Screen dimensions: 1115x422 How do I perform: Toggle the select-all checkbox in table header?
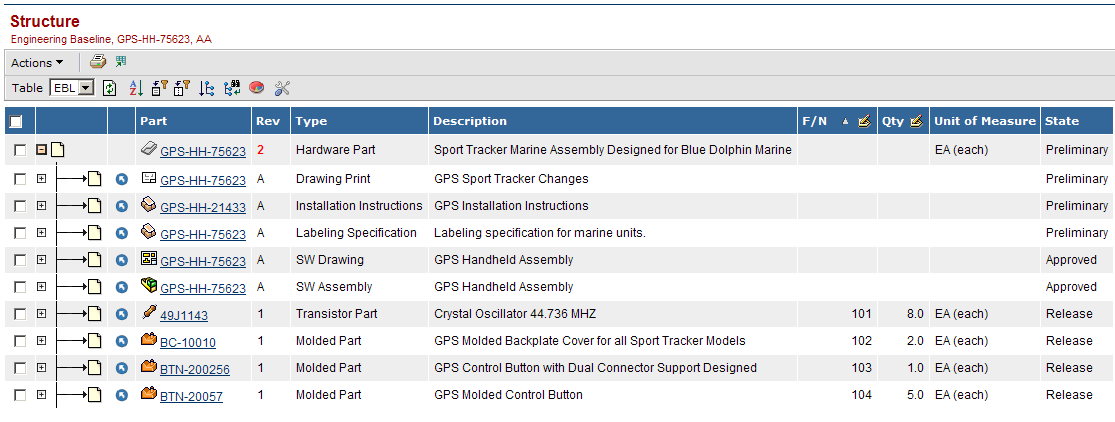click(16, 122)
